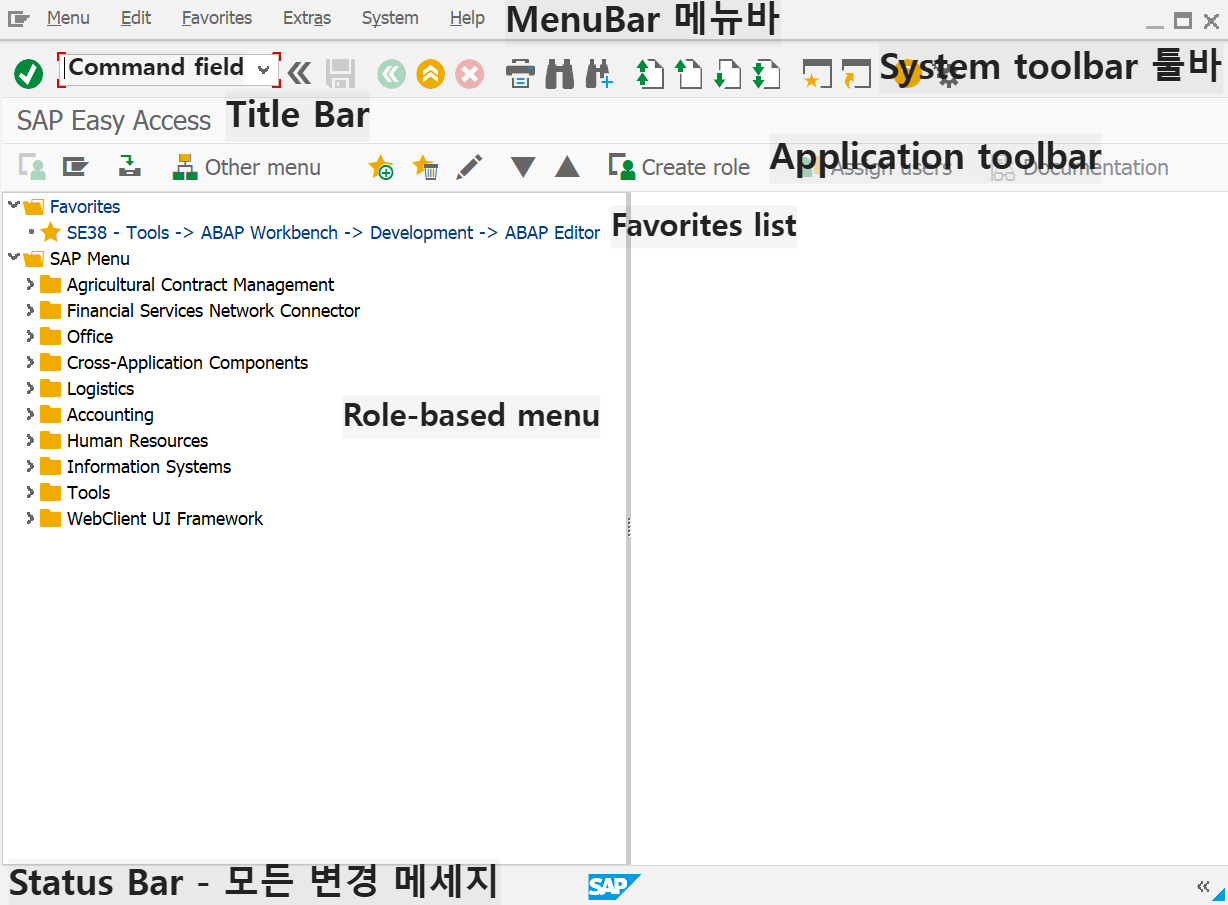Image resolution: width=1228 pixels, height=905 pixels.
Task: Click the Last Page icon
Action: (766, 74)
